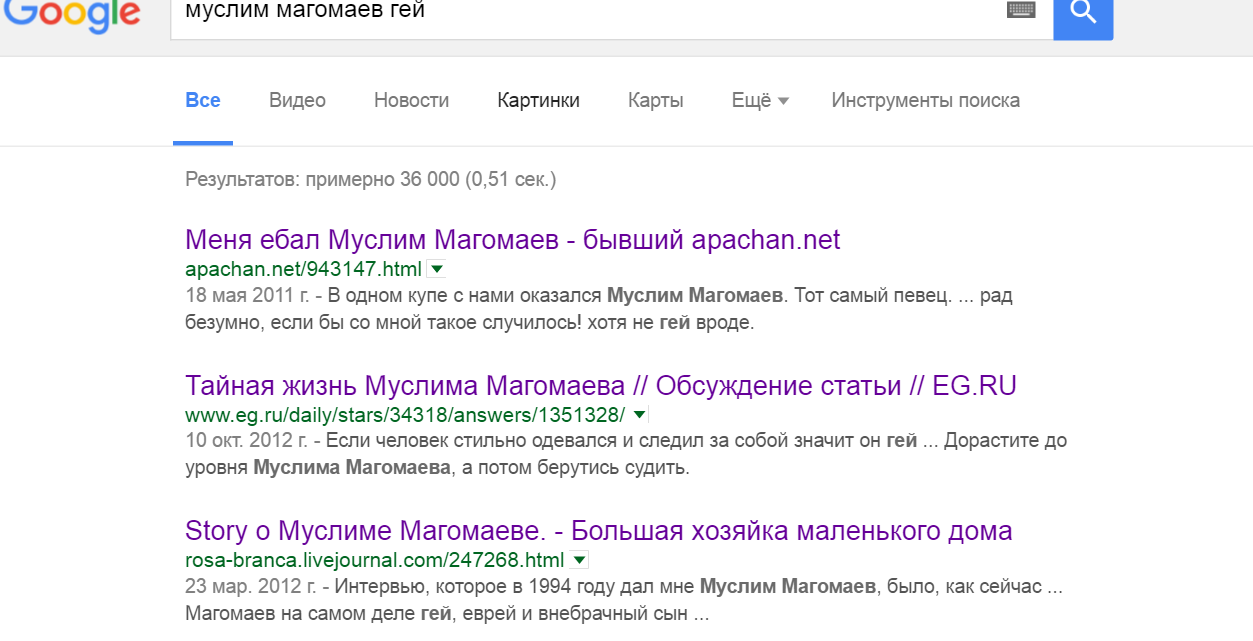Click the rosa-branca.livejournal.com/247268.html URL

(375, 559)
